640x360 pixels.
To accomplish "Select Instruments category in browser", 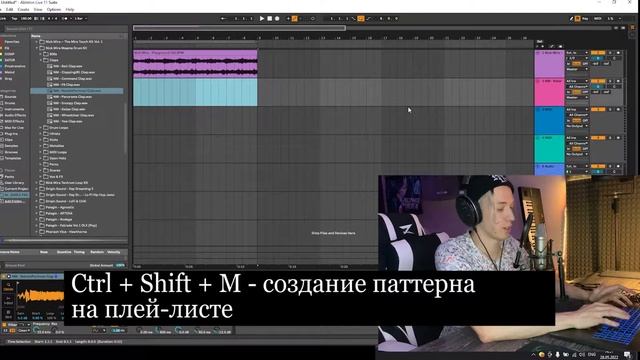I will tap(14, 109).
